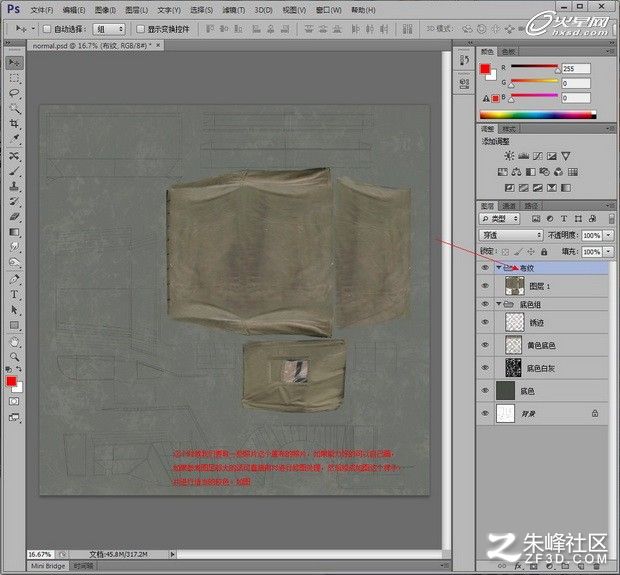Close the normal.psd document tab
The height and width of the screenshot is (575, 620).
click(158, 45)
